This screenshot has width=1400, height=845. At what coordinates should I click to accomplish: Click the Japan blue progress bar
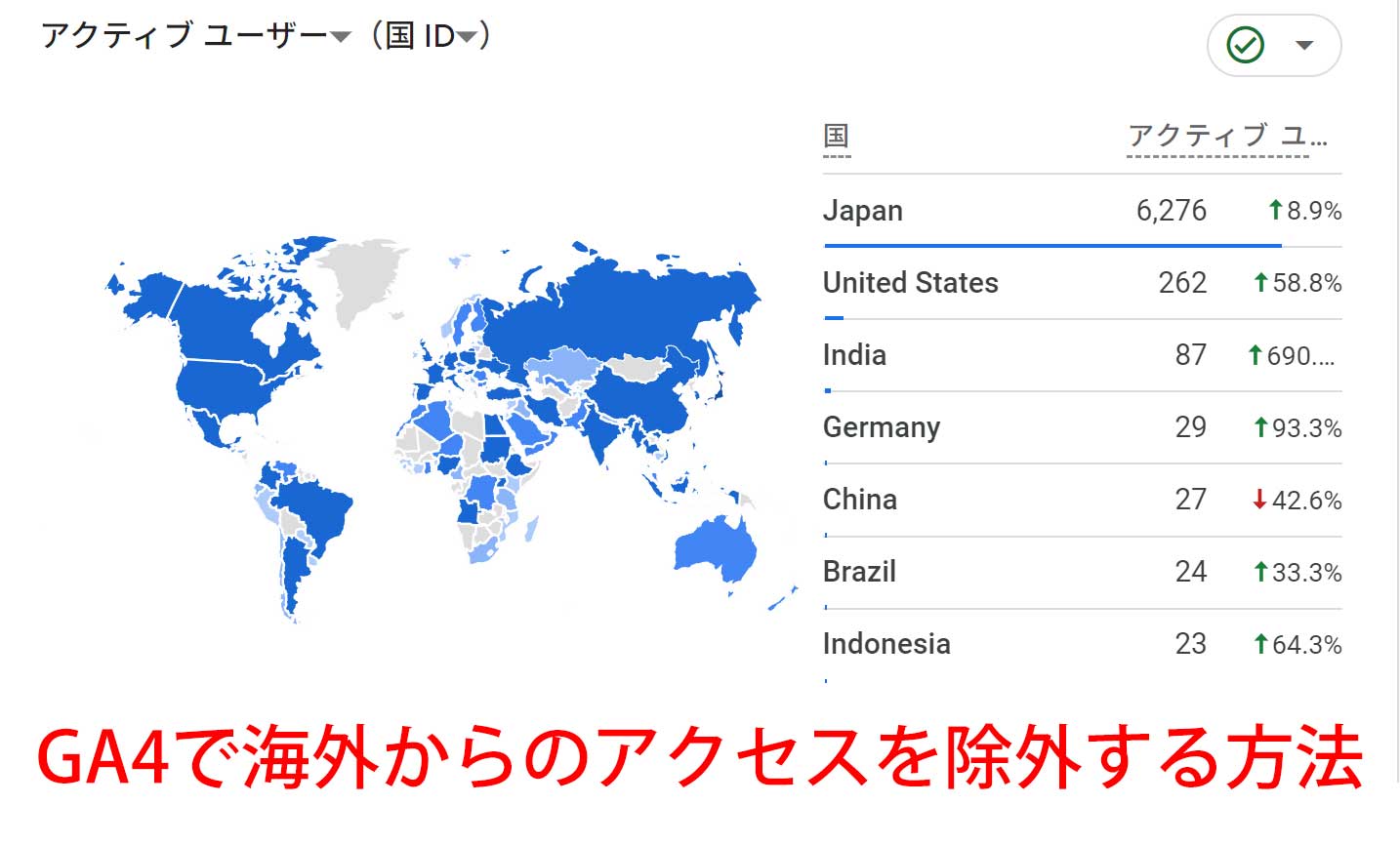pyautogui.click(x=1052, y=246)
